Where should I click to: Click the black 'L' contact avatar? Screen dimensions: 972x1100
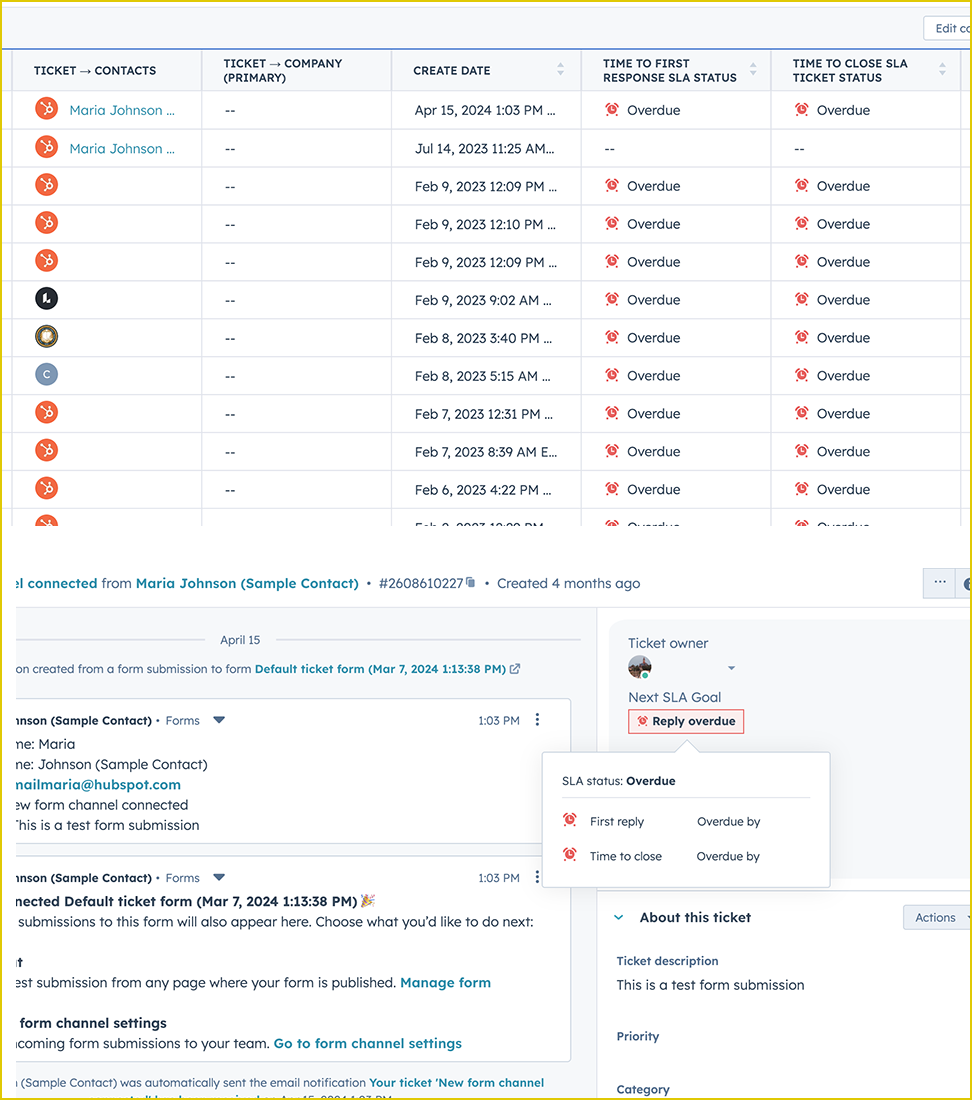pos(46,299)
